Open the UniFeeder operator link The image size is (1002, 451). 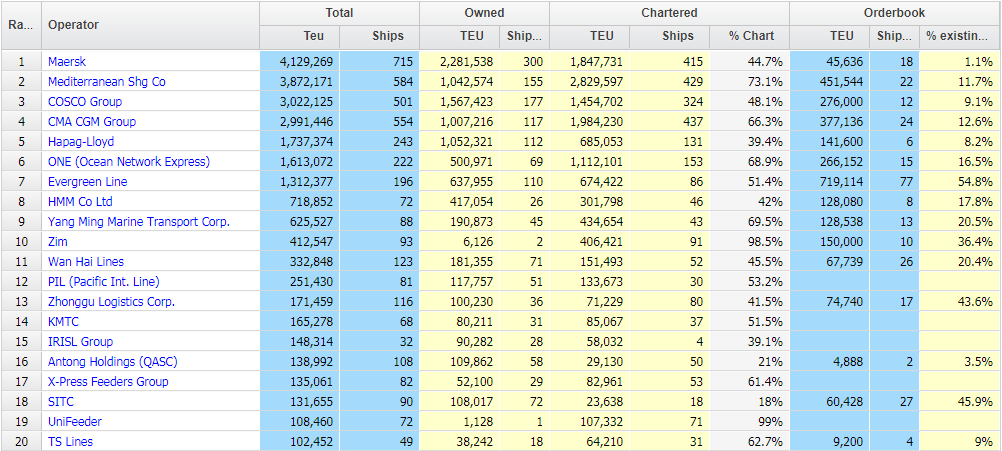pos(75,422)
